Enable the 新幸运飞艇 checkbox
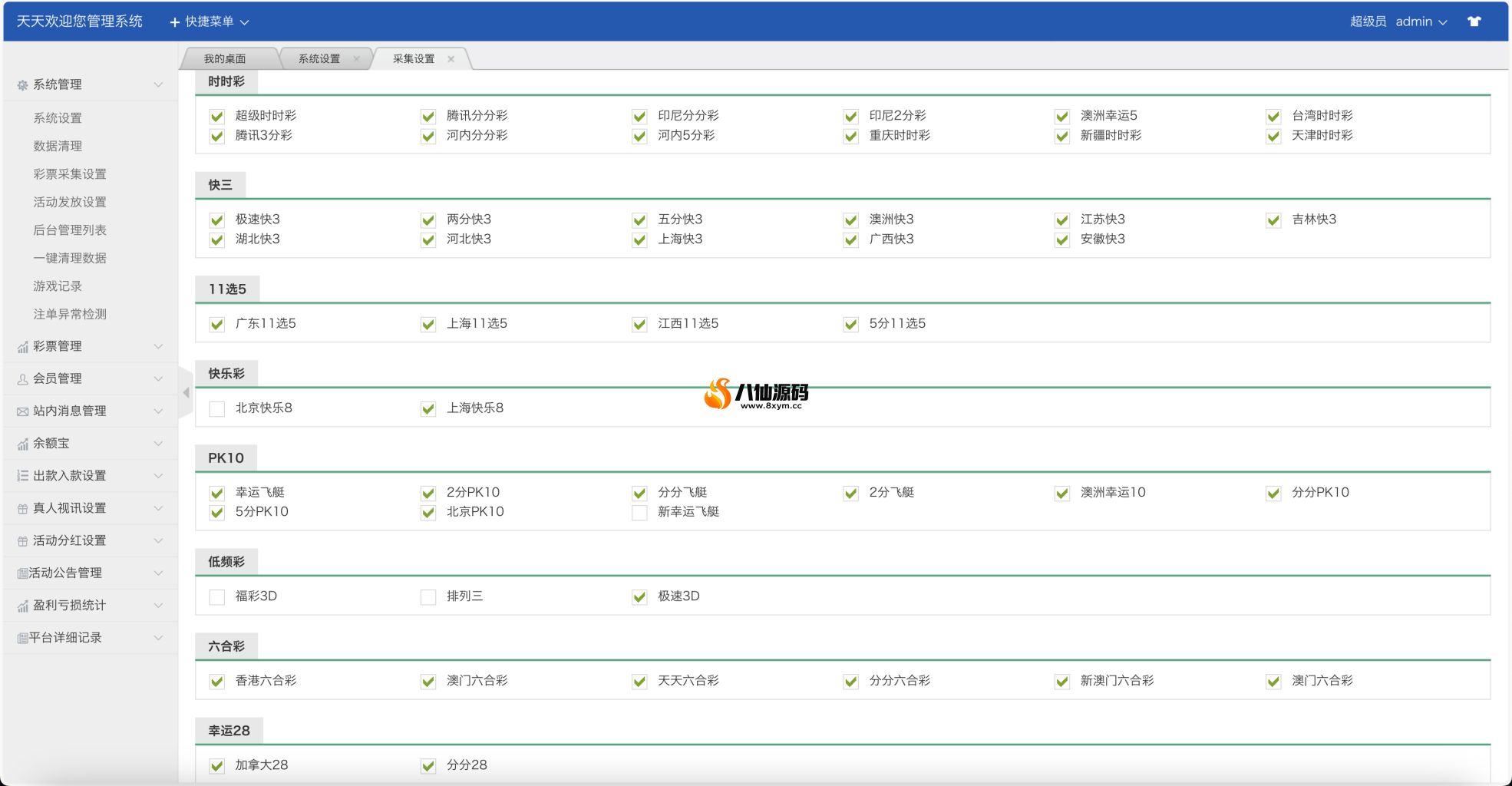The image size is (1512, 786). (x=639, y=512)
